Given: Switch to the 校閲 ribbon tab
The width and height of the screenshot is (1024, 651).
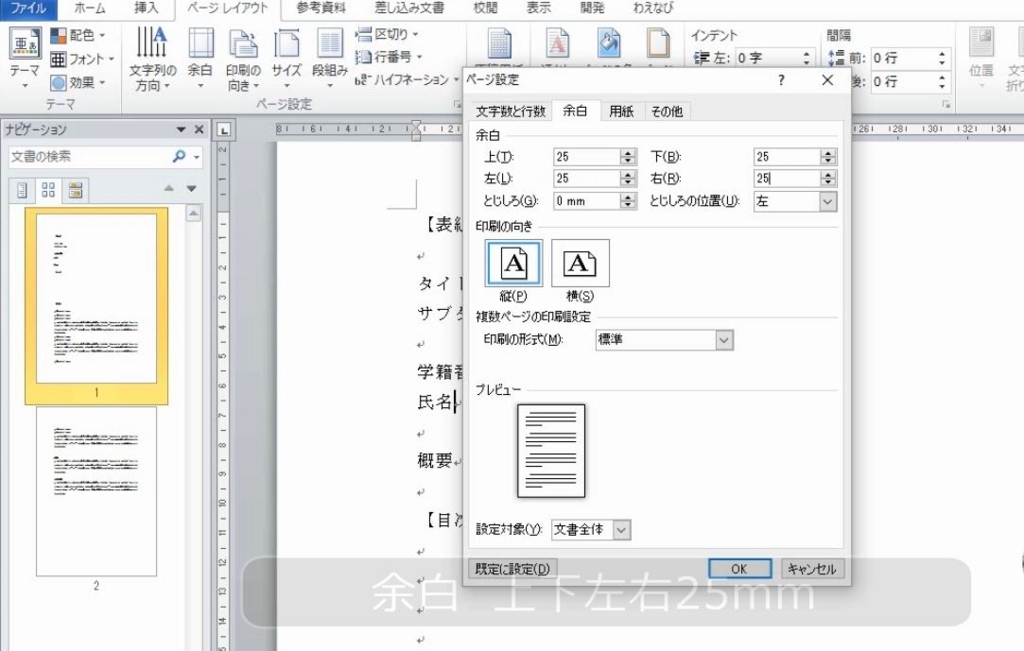Looking at the screenshot, I should [485, 8].
